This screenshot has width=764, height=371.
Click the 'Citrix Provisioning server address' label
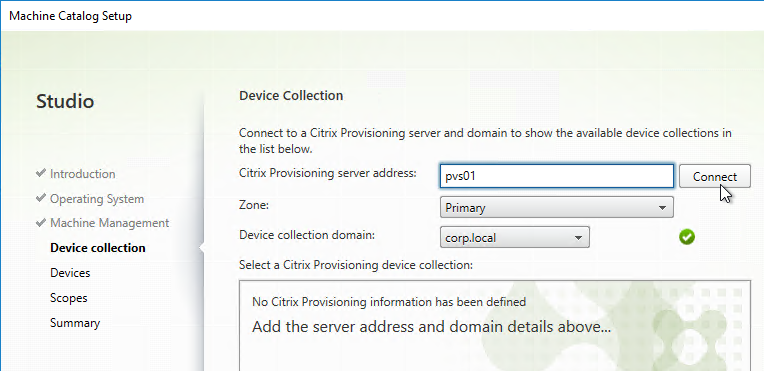click(328, 173)
